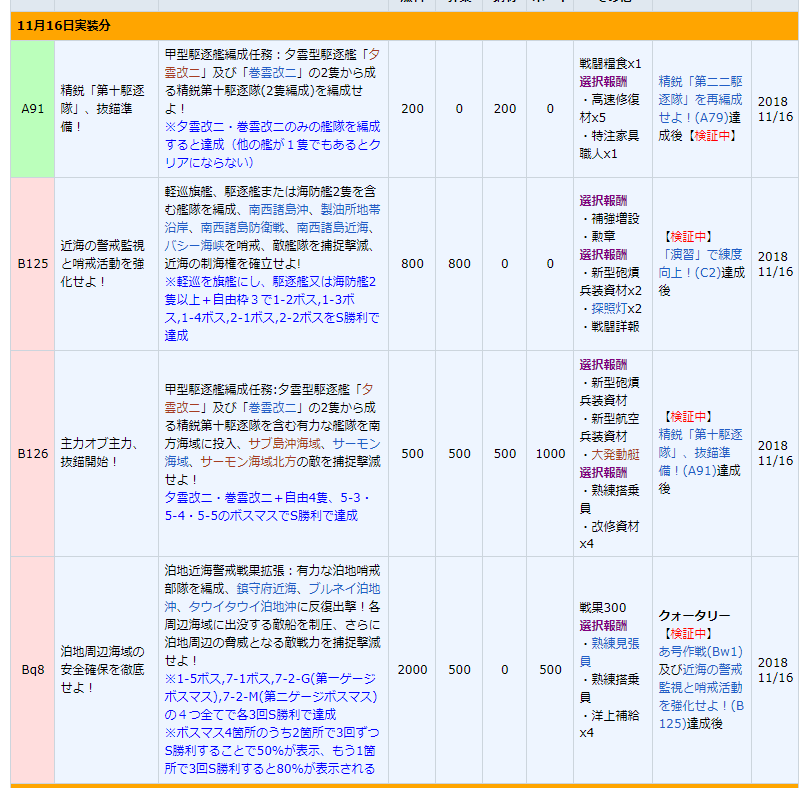
Task: Select the 戦闘詳報 reward text
Action: coord(615,326)
